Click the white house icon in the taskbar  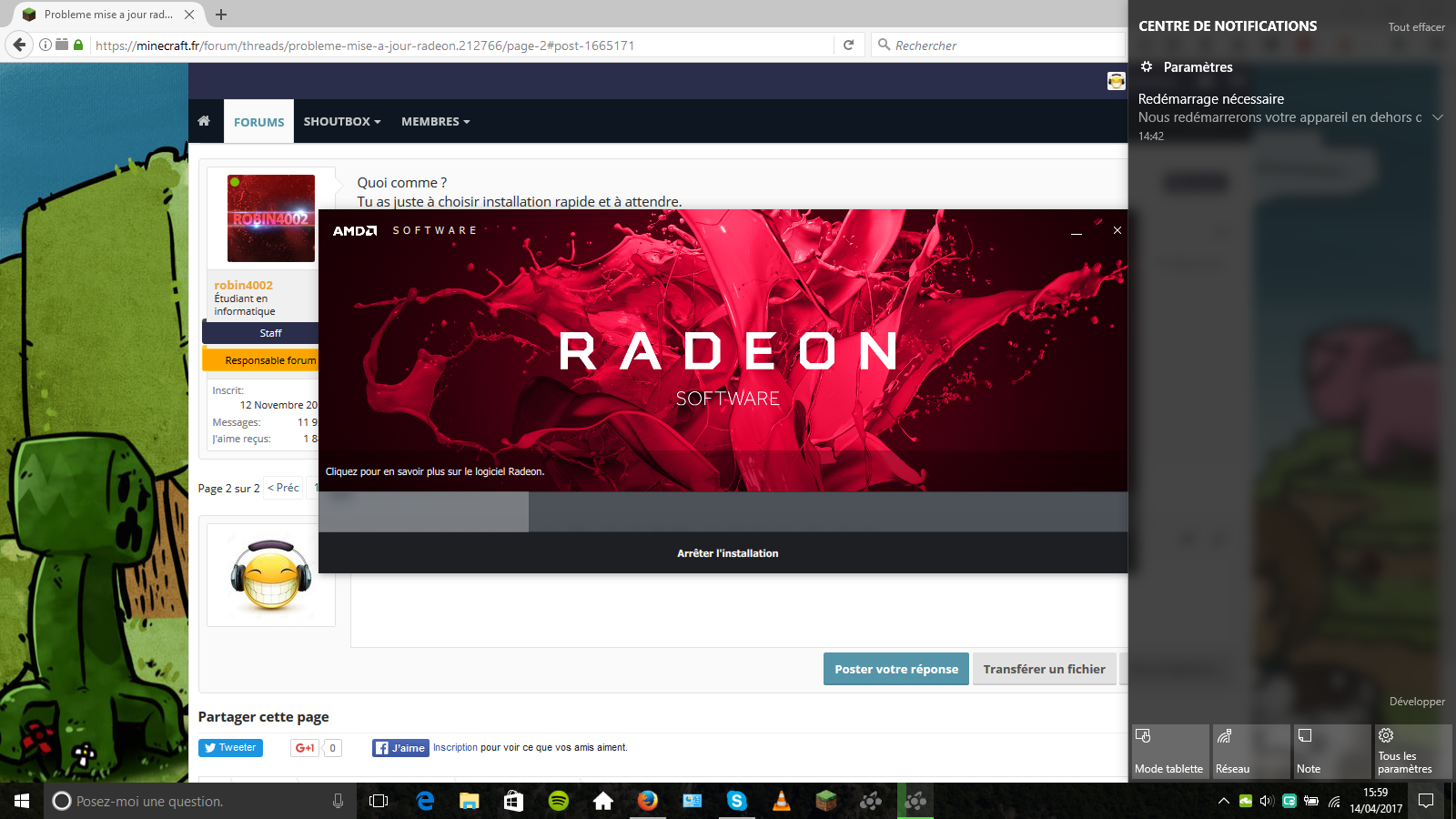pyautogui.click(x=603, y=801)
